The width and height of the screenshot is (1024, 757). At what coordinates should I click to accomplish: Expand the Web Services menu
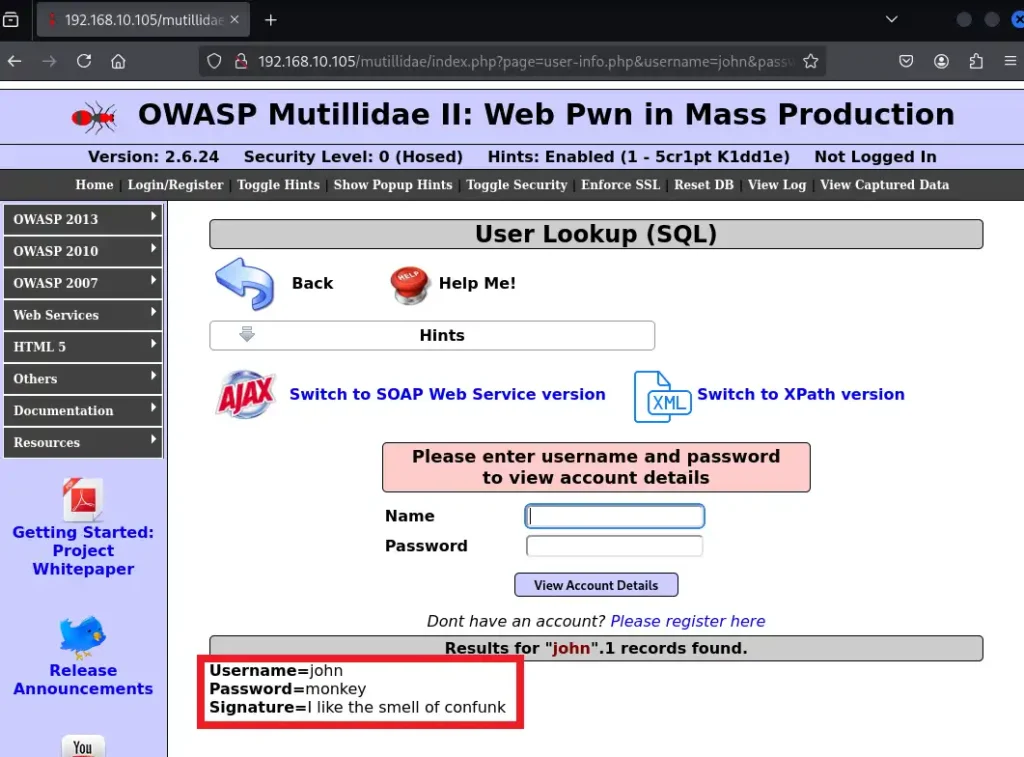click(83, 315)
